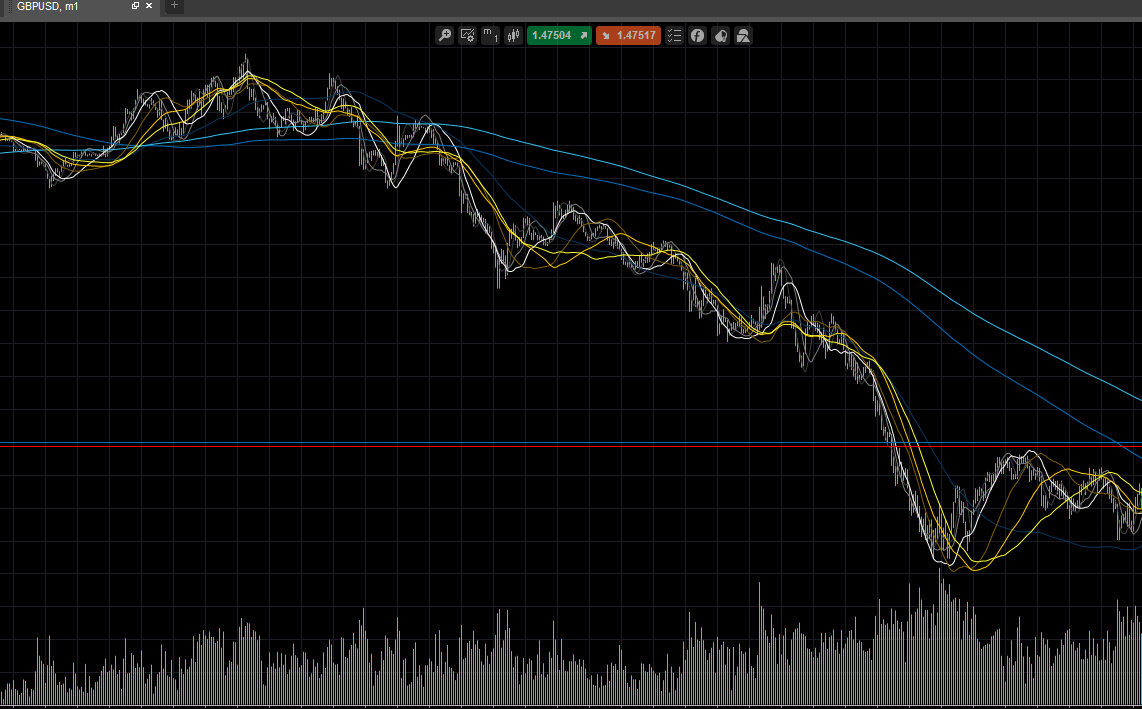Open the m1 timeframe selector

tap(490, 36)
